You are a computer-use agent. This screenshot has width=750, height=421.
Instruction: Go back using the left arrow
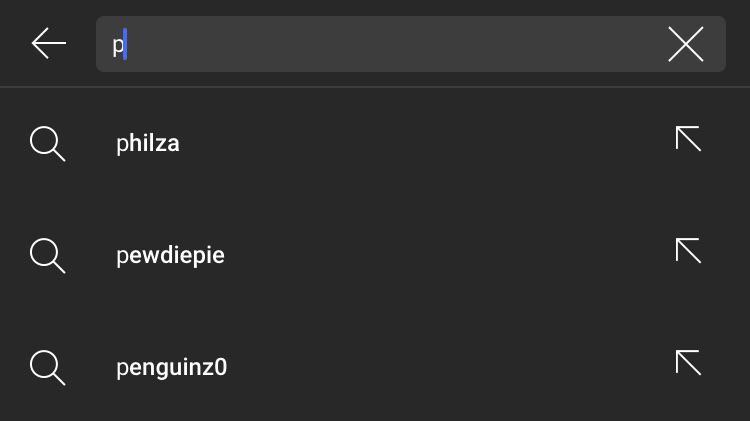tap(48, 44)
